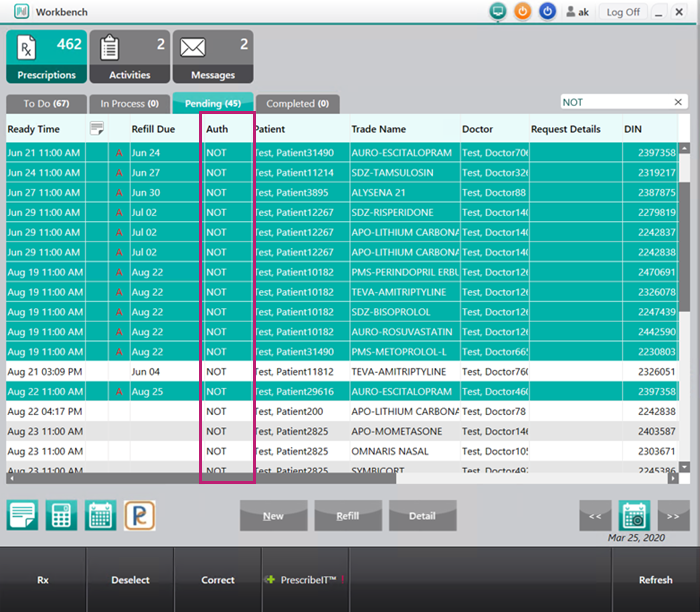Screen dimensions: 700x612
Task: Click the blue power icon
Action: [x=547, y=11]
